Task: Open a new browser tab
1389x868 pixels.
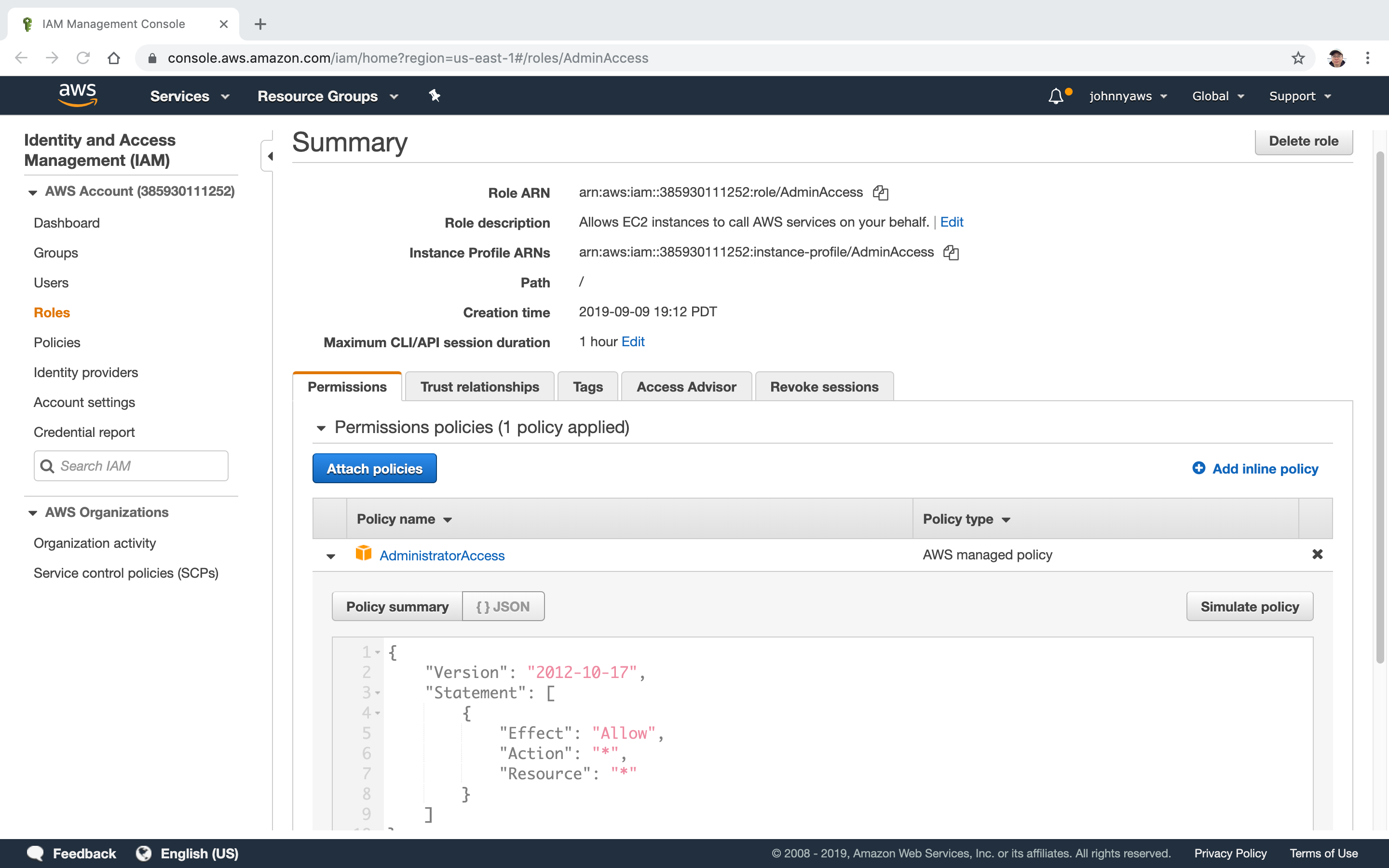Action: coord(260,24)
